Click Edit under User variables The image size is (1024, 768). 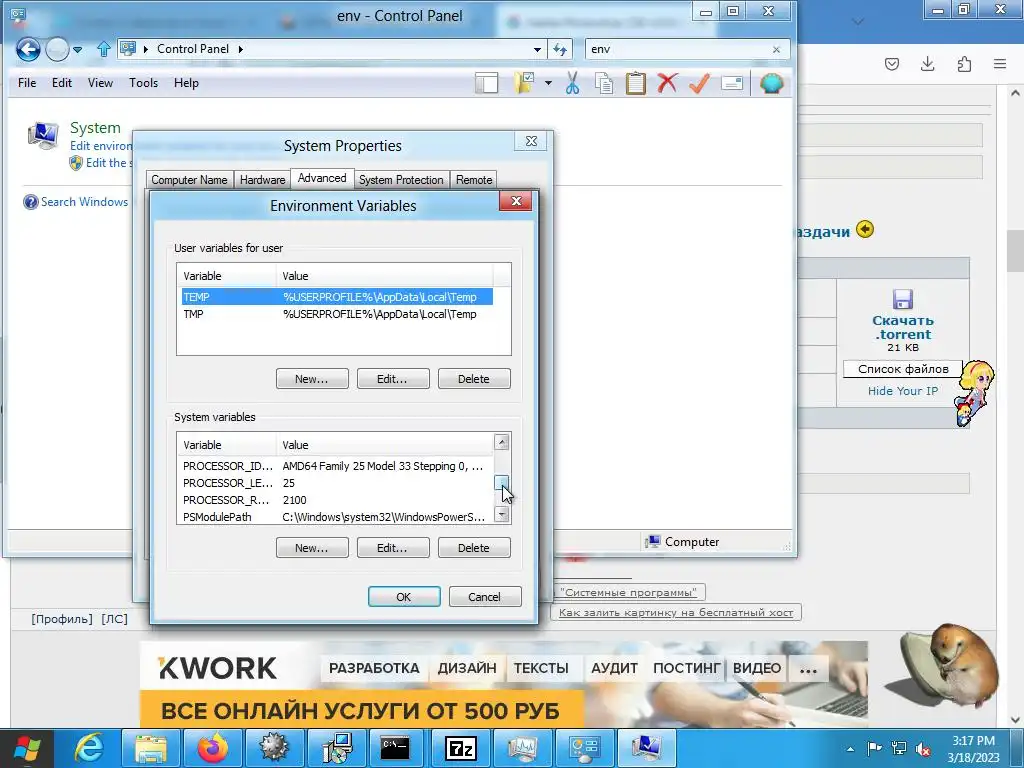393,379
